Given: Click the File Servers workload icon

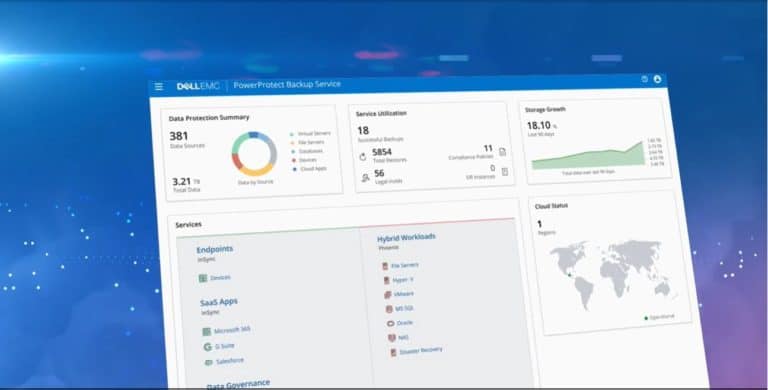Looking at the screenshot, I should 385,266.
